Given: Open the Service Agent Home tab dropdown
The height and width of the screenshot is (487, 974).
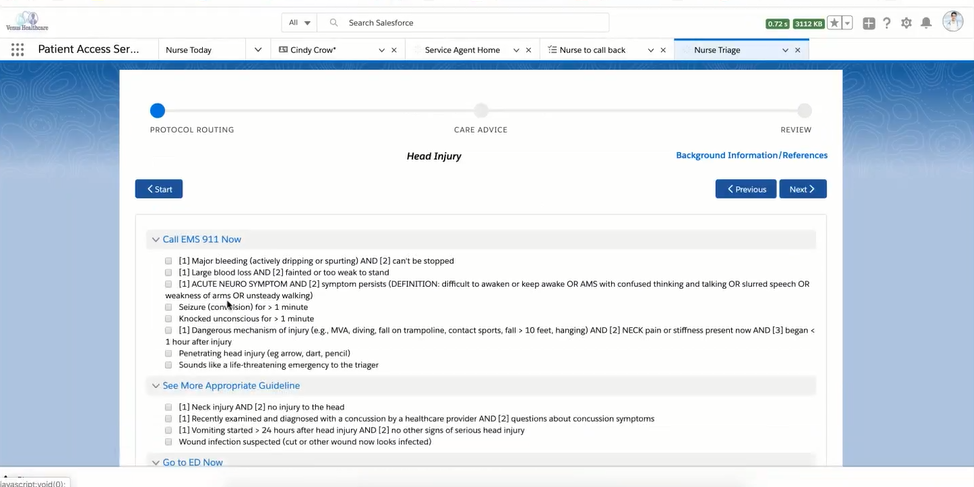Looking at the screenshot, I should pos(516,50).
